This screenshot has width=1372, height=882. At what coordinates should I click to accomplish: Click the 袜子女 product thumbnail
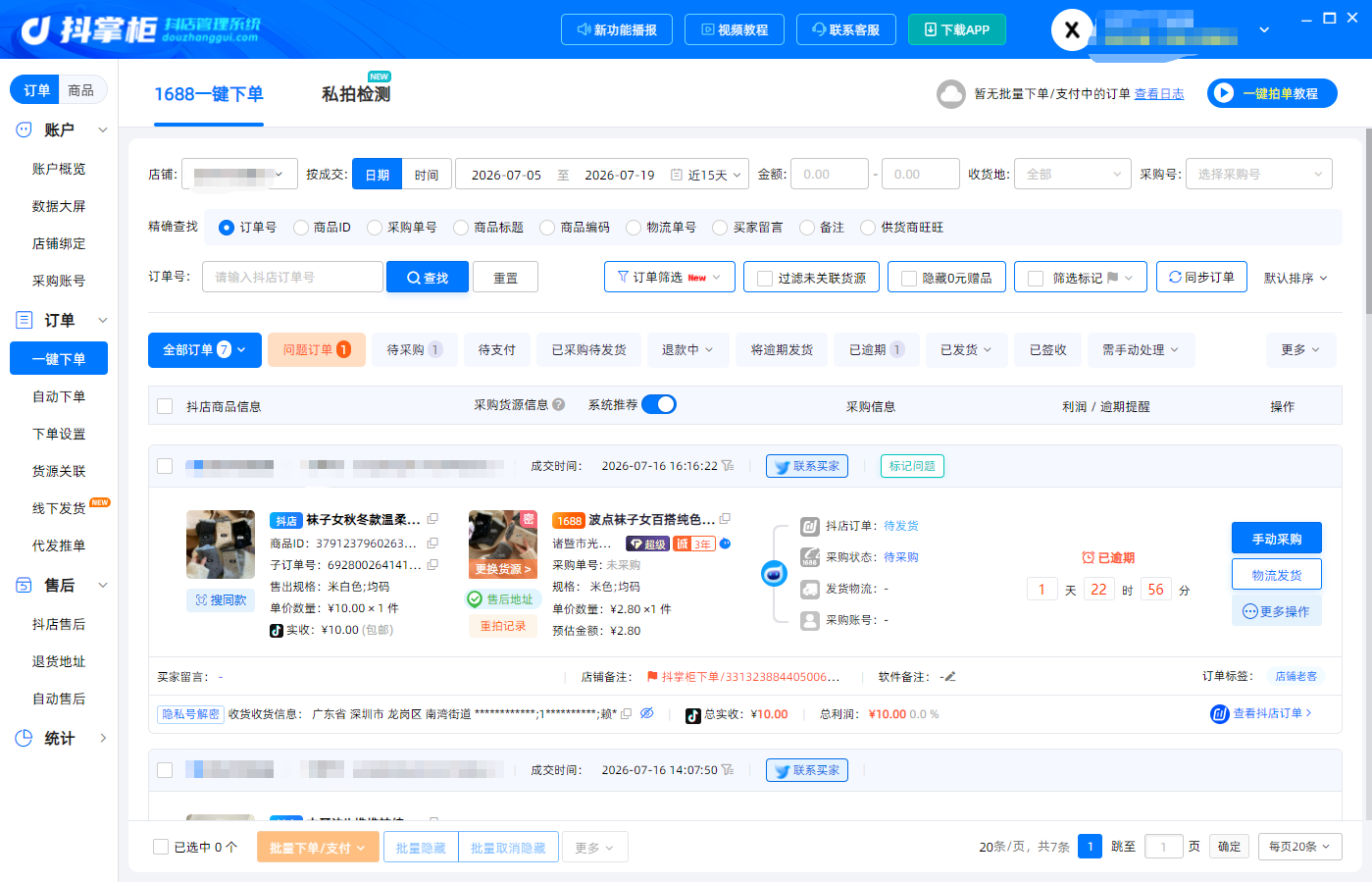pyautogui.click(x=221, y=545)
